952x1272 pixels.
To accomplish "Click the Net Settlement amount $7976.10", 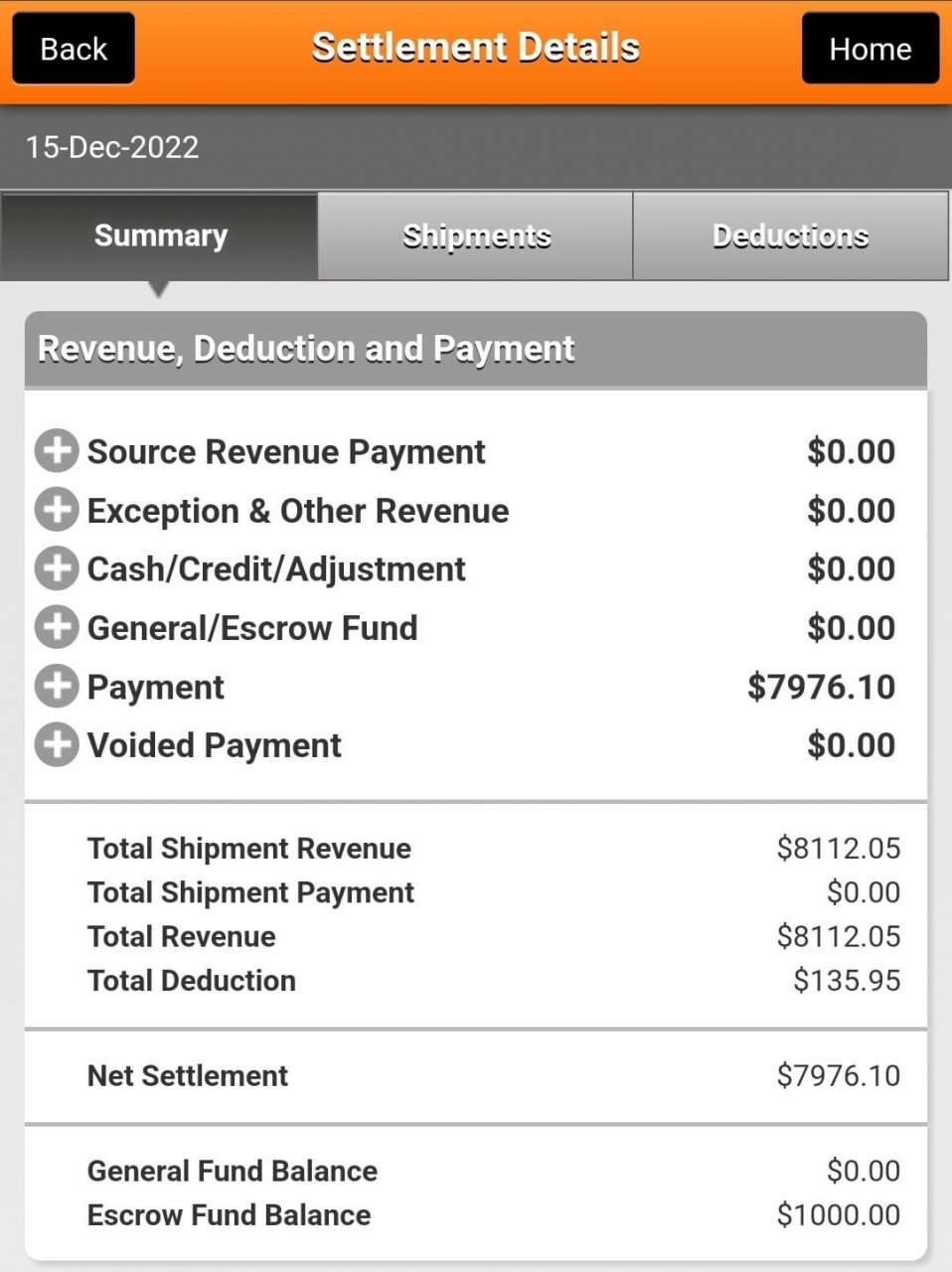I will pos(838,1075).
